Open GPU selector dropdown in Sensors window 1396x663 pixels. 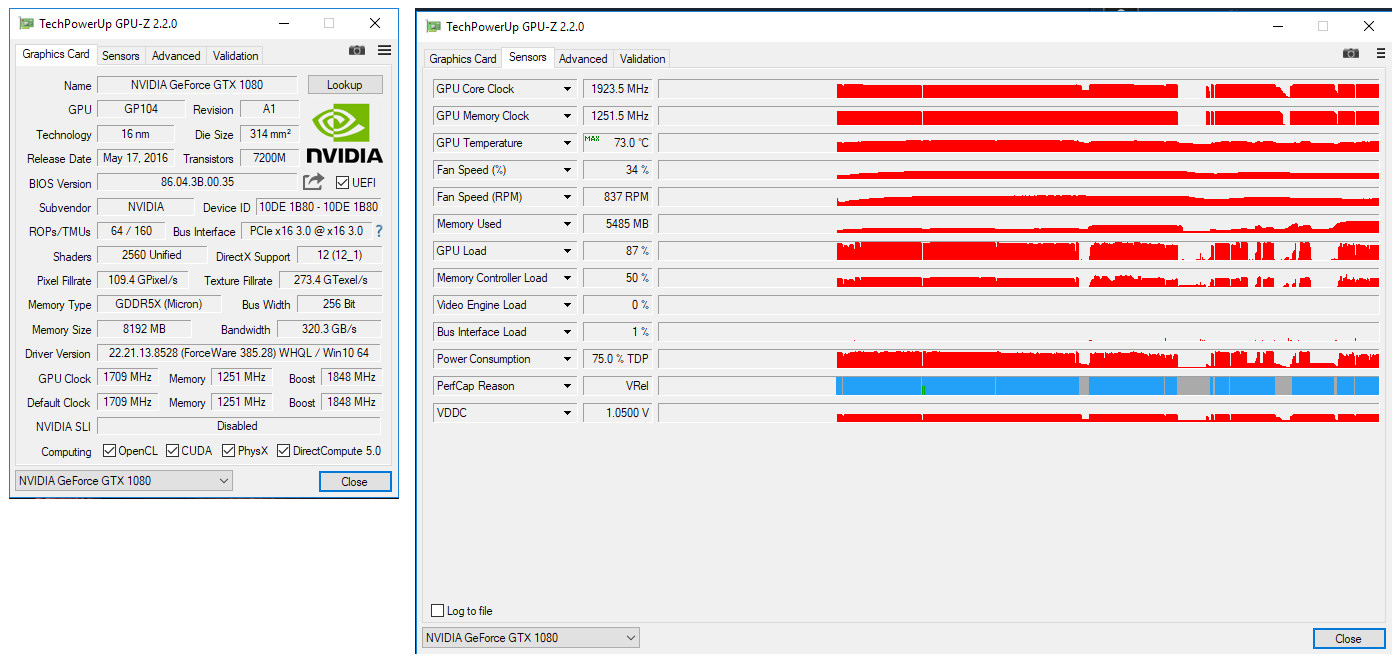[531, 637]
